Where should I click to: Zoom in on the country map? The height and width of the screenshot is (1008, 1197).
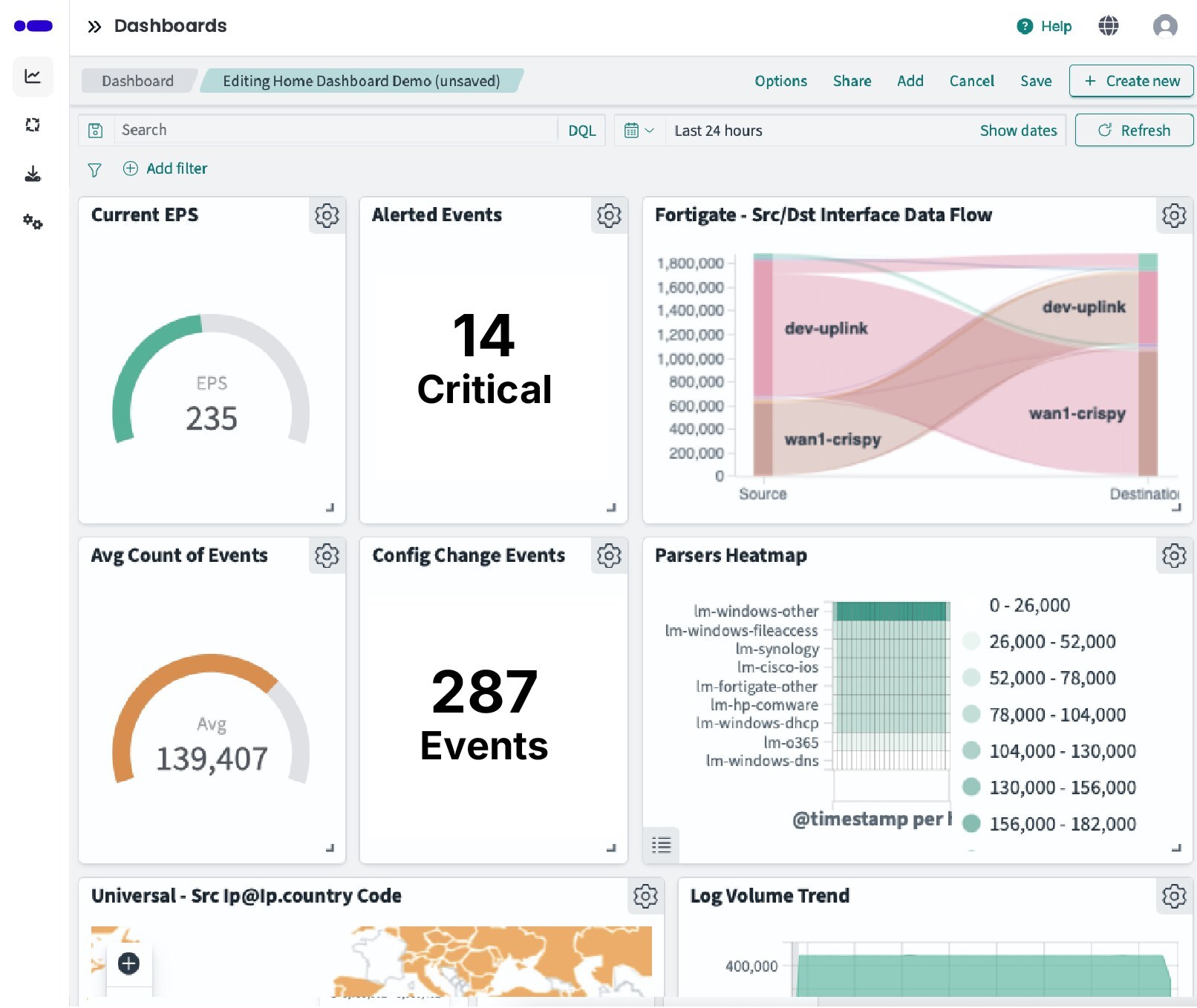click(x=128, y=963)
